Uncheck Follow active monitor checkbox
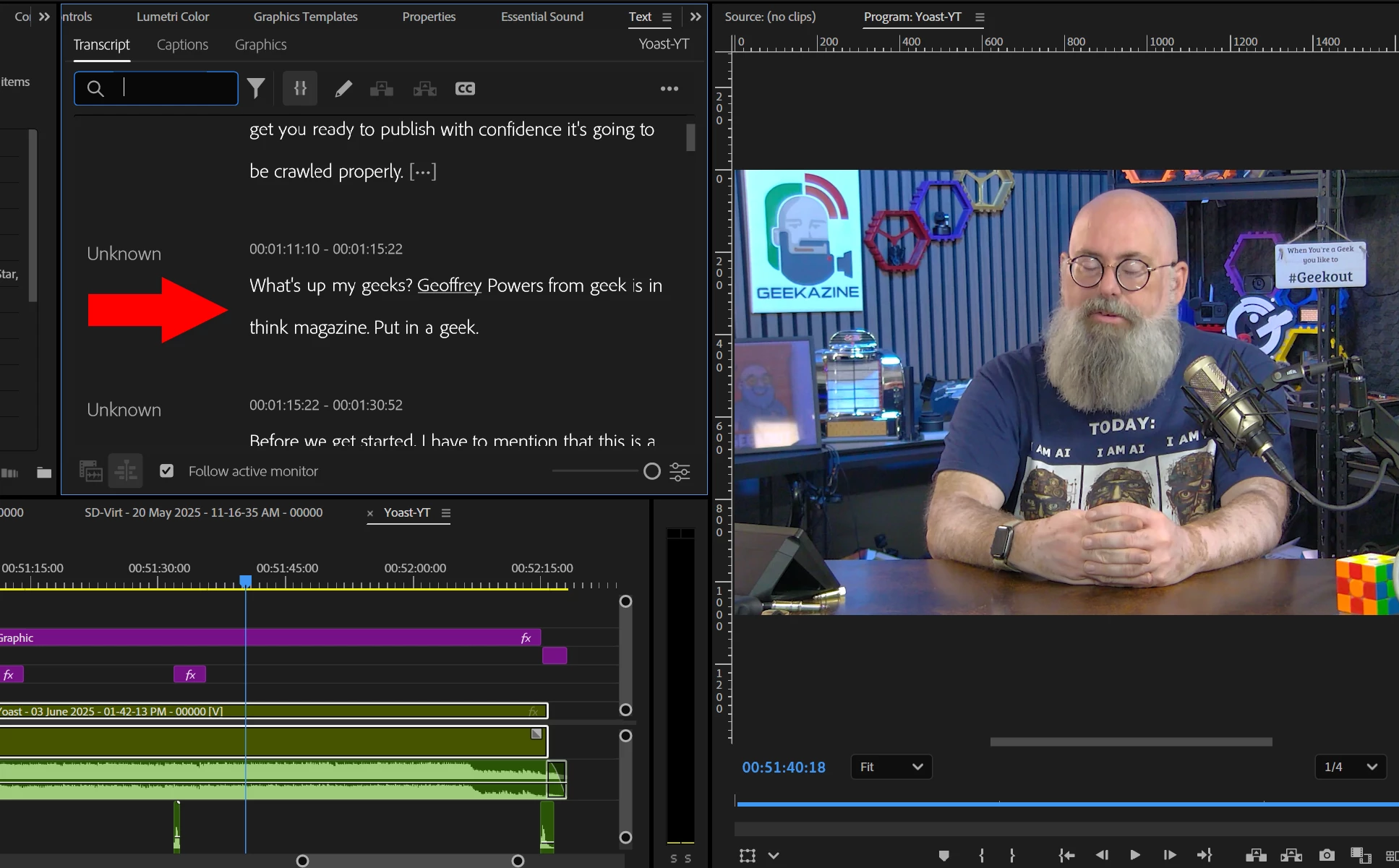Screen dimensions: 1399x868 click(167, 470)
